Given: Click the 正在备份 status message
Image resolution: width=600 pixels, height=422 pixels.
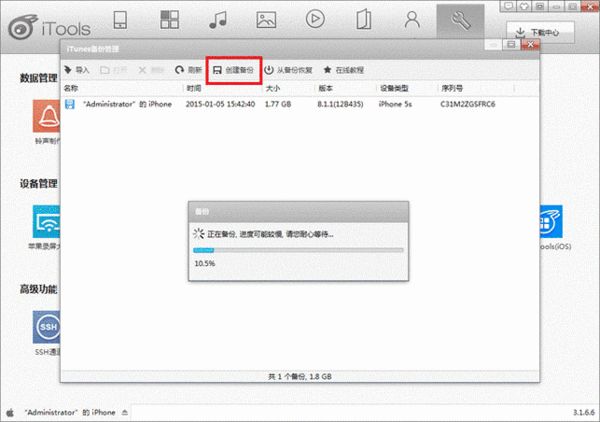Looking at the screenshot, I should pyautogui.click(x=270, y=234).
